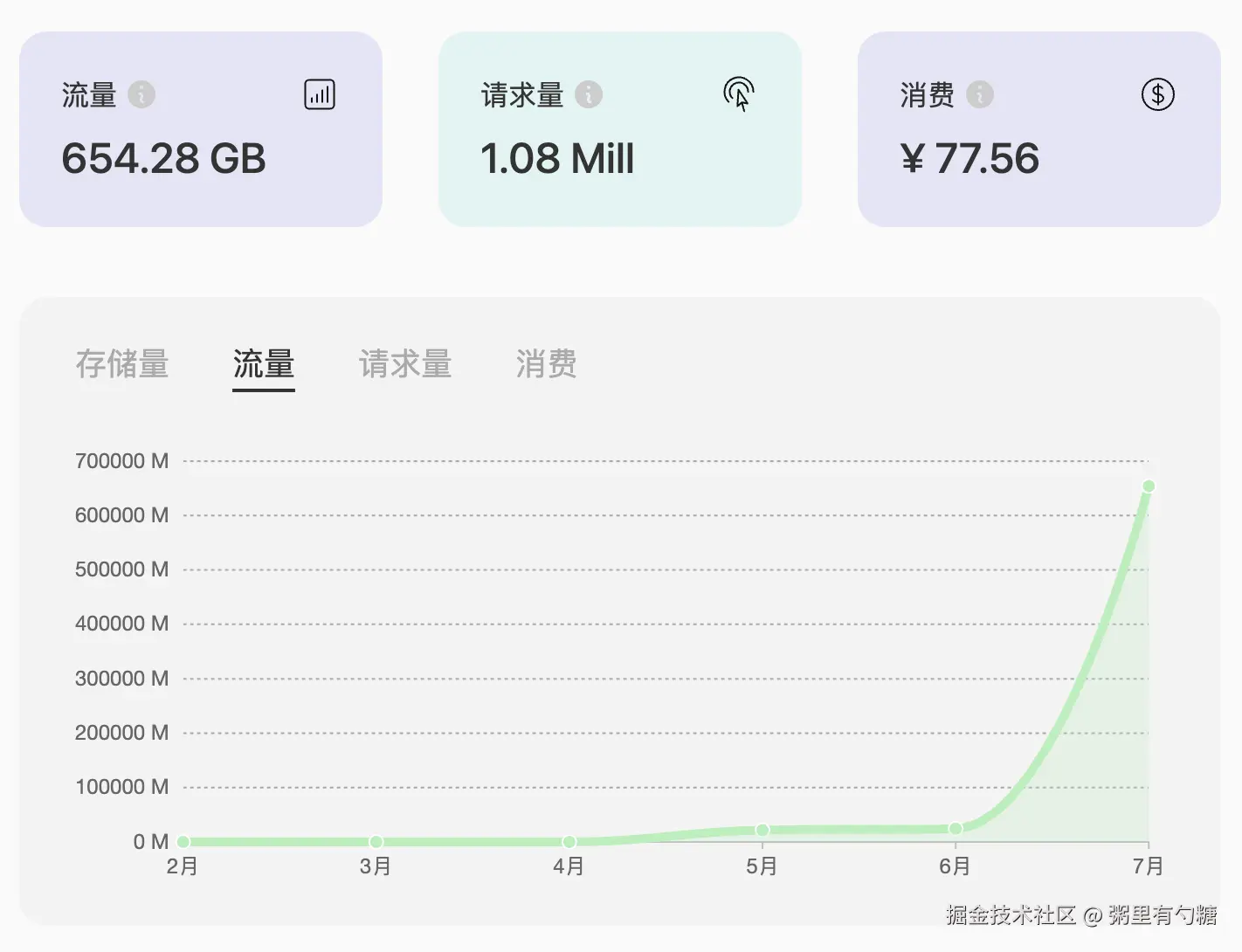The height and width of the screenshot is (952, 1242).
Task: Click the 654.28 GB traffic value
Action: coord(163,159)
